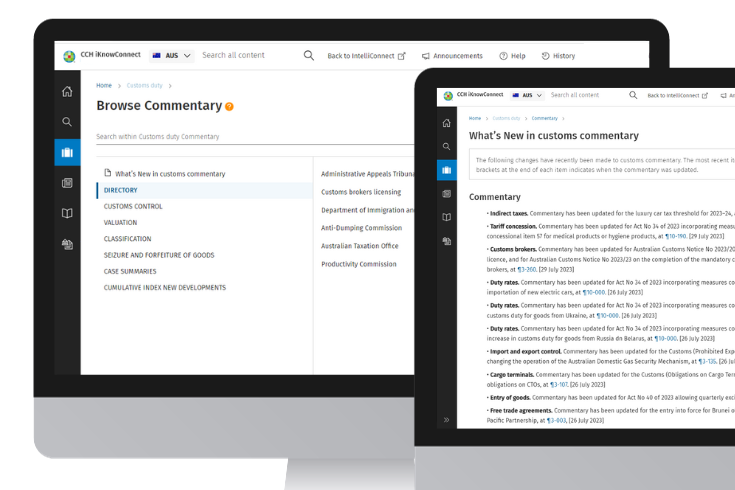735x490 pixels.
Task: Click Search within Customs duty Commentary field
Action: [x=250, y=136]
